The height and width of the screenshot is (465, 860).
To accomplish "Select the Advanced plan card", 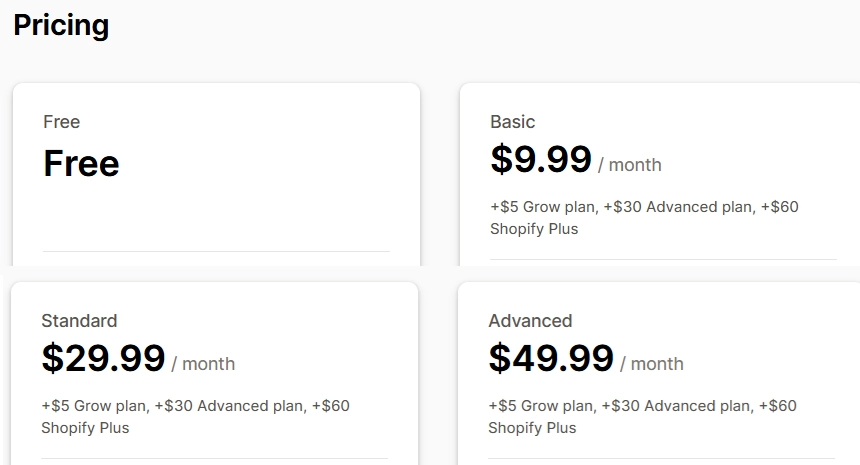I will (x=659, y=373).
